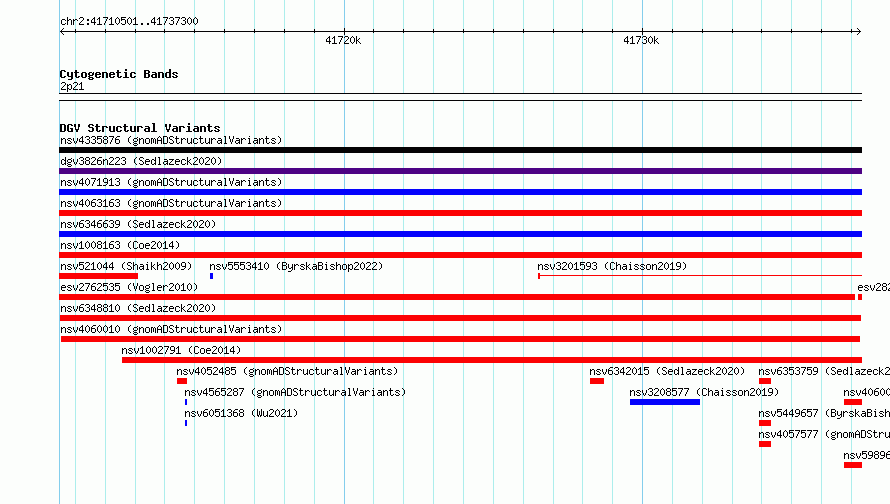Click the small red nsv6342015 bar
Viewport: 890px width, 504px height.
pyautogui.click(x=597, y=381)
